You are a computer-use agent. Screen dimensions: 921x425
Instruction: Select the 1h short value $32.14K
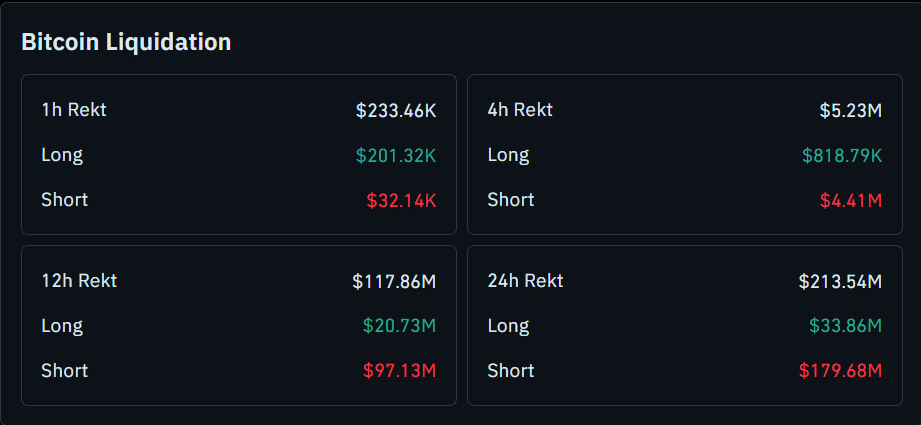click(x=401, y=200)
